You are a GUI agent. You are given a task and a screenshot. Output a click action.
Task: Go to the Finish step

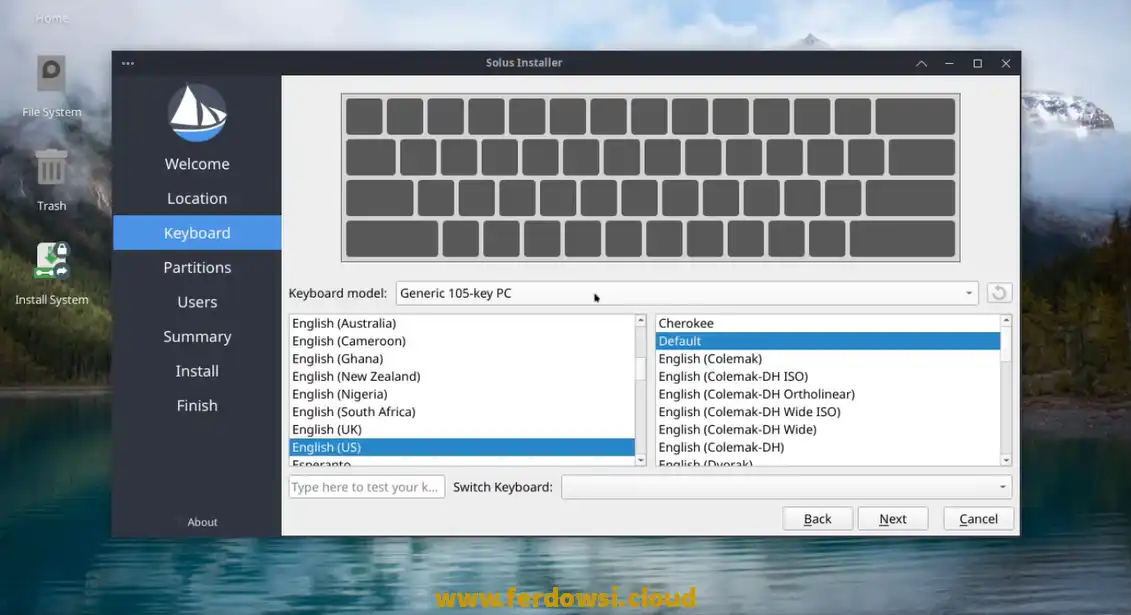pyautogui.click(x=197, y=406)
